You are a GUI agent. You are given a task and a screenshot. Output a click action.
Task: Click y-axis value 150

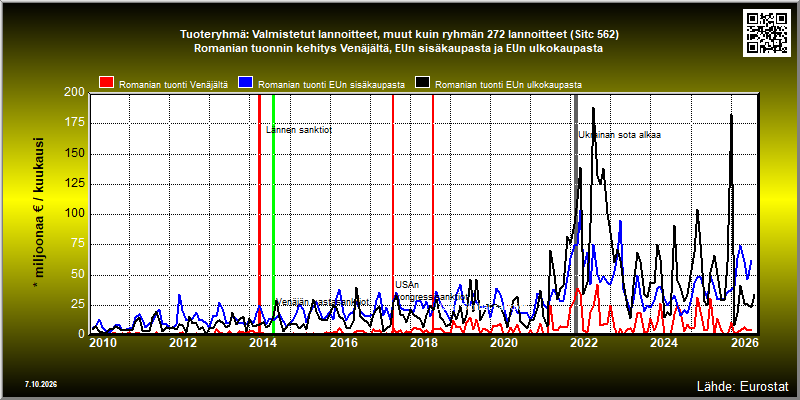pos(75,154)
